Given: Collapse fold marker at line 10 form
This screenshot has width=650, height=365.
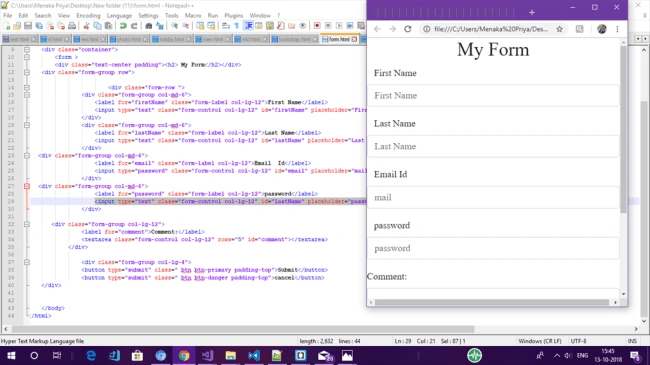Looking at the screenshot, I should pos(27,57).
